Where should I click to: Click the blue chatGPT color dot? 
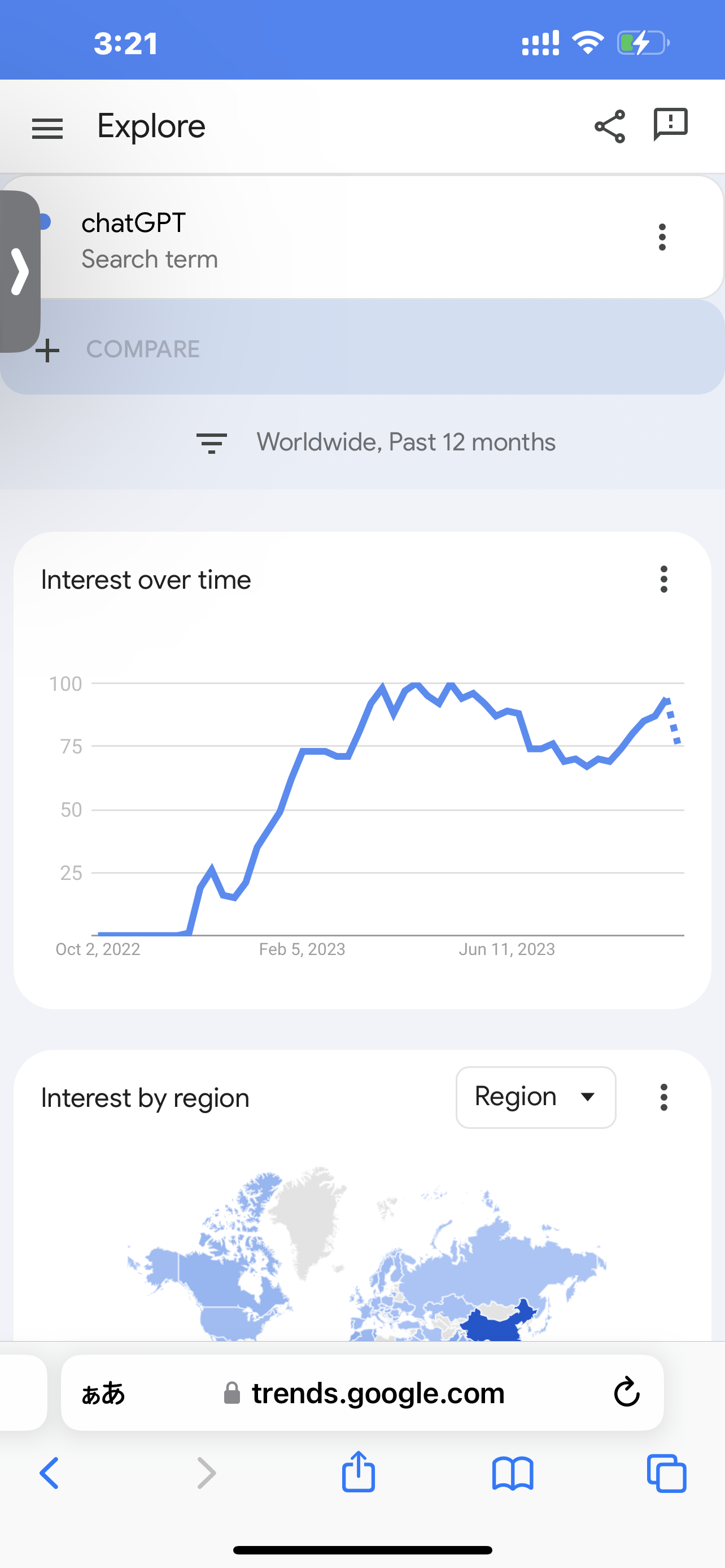[x=45, y=222]
